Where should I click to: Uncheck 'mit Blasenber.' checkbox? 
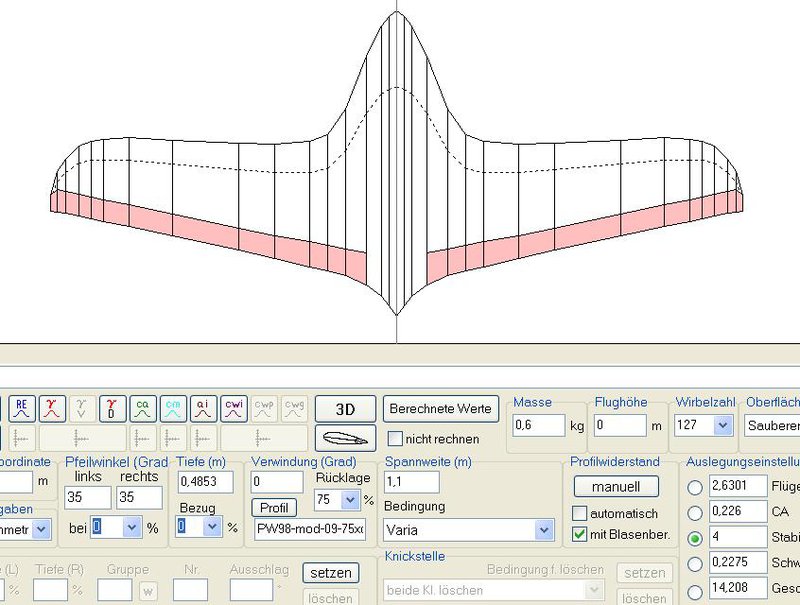click(x=580, y=535)
